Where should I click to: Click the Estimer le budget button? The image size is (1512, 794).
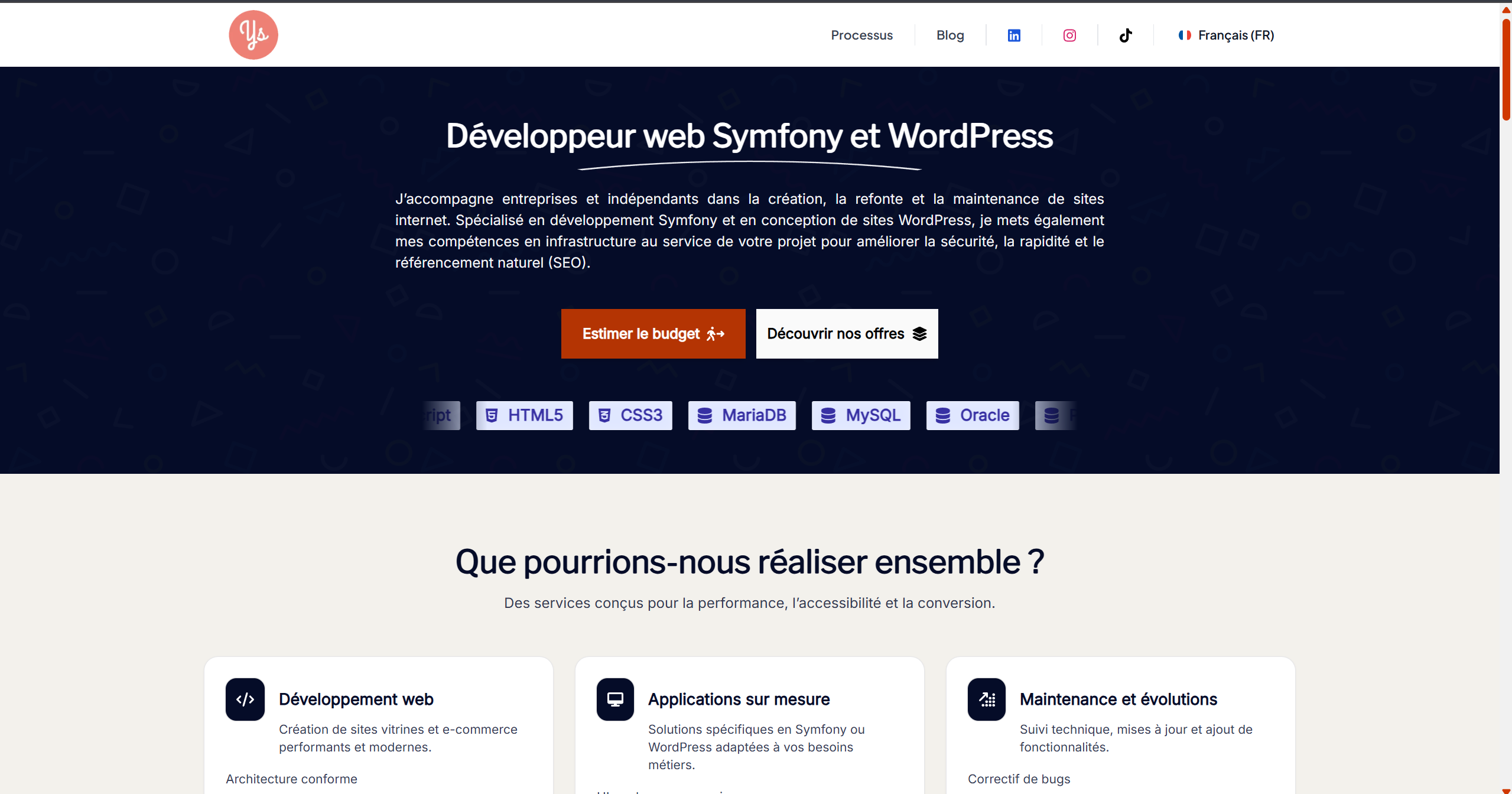[653, 334]
